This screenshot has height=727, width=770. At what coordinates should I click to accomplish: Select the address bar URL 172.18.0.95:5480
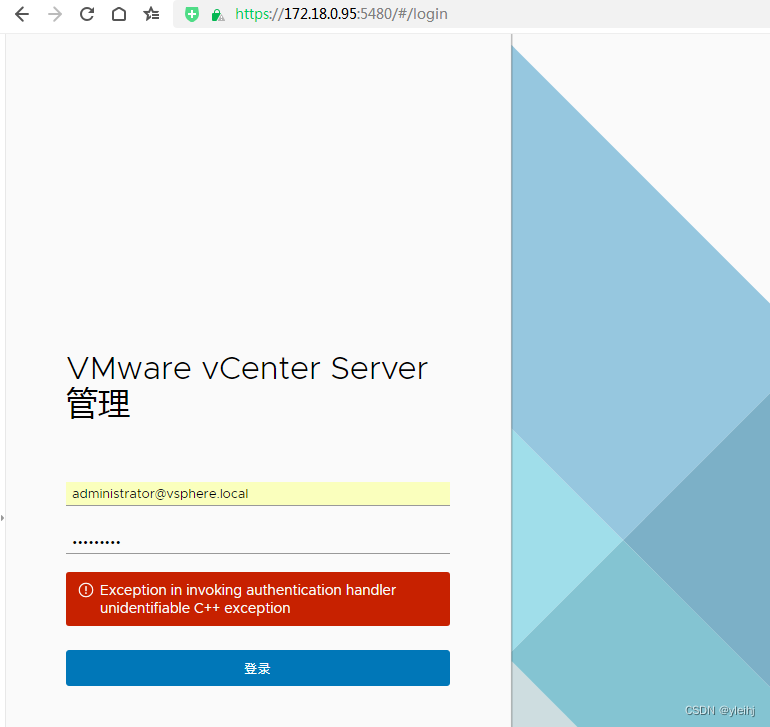341,14
